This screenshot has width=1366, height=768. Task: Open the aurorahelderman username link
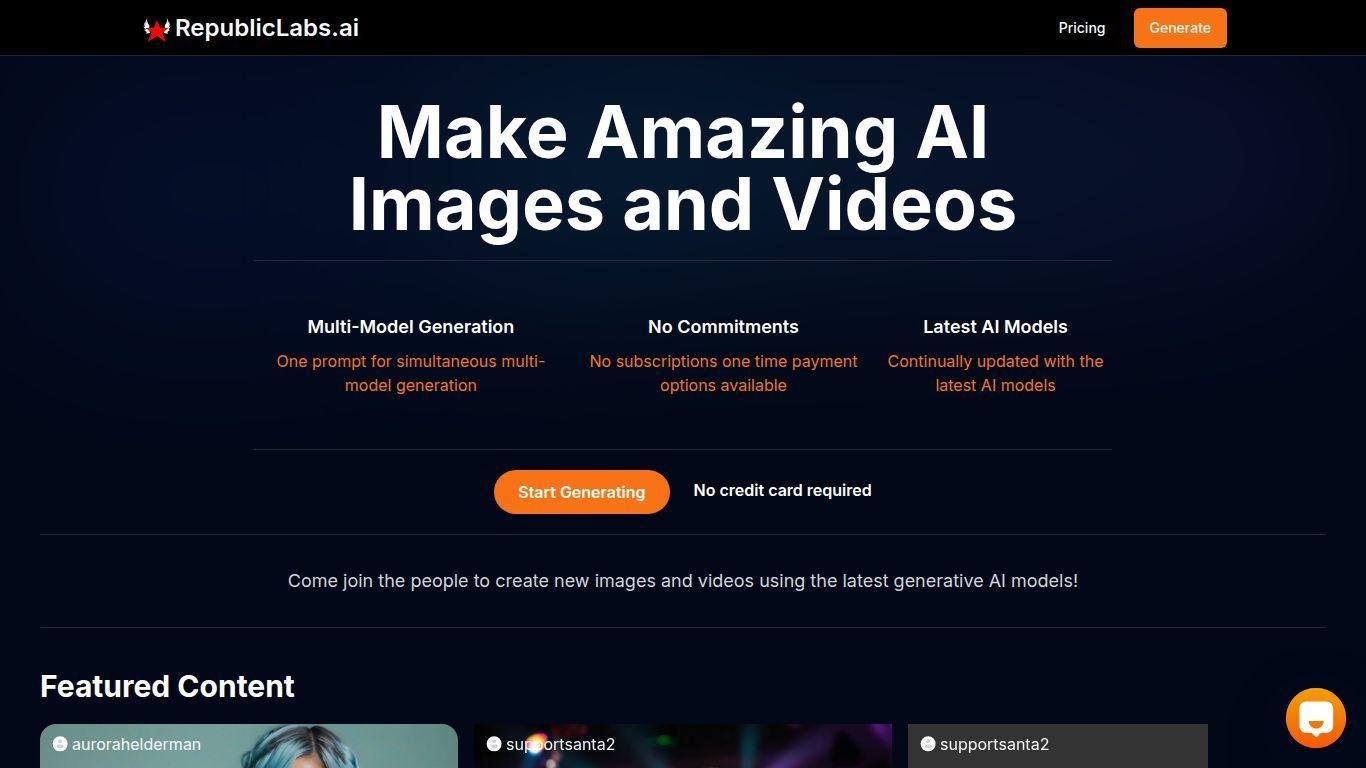[x=136, y=744]
